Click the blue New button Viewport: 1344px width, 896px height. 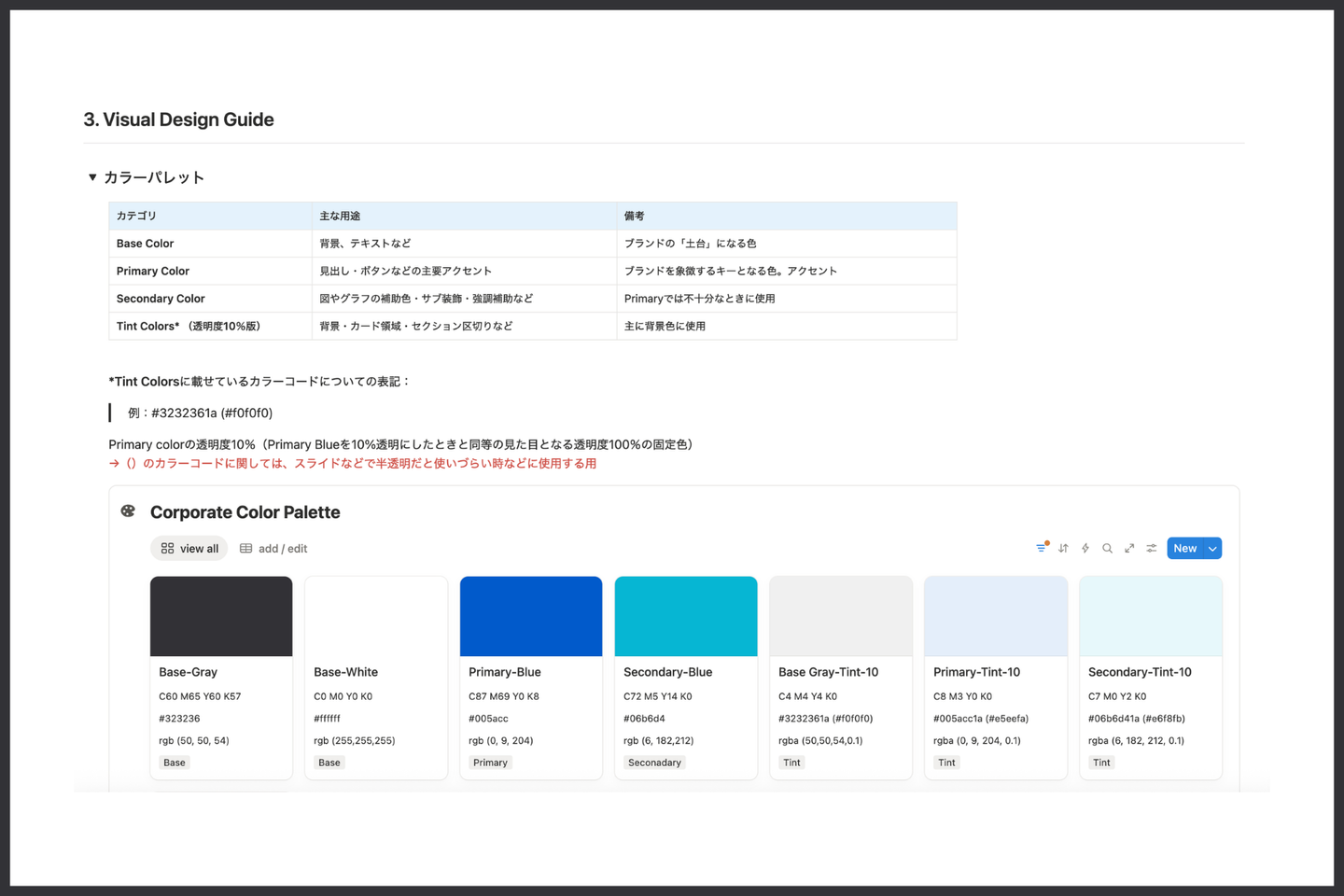tap(1184, 548)
